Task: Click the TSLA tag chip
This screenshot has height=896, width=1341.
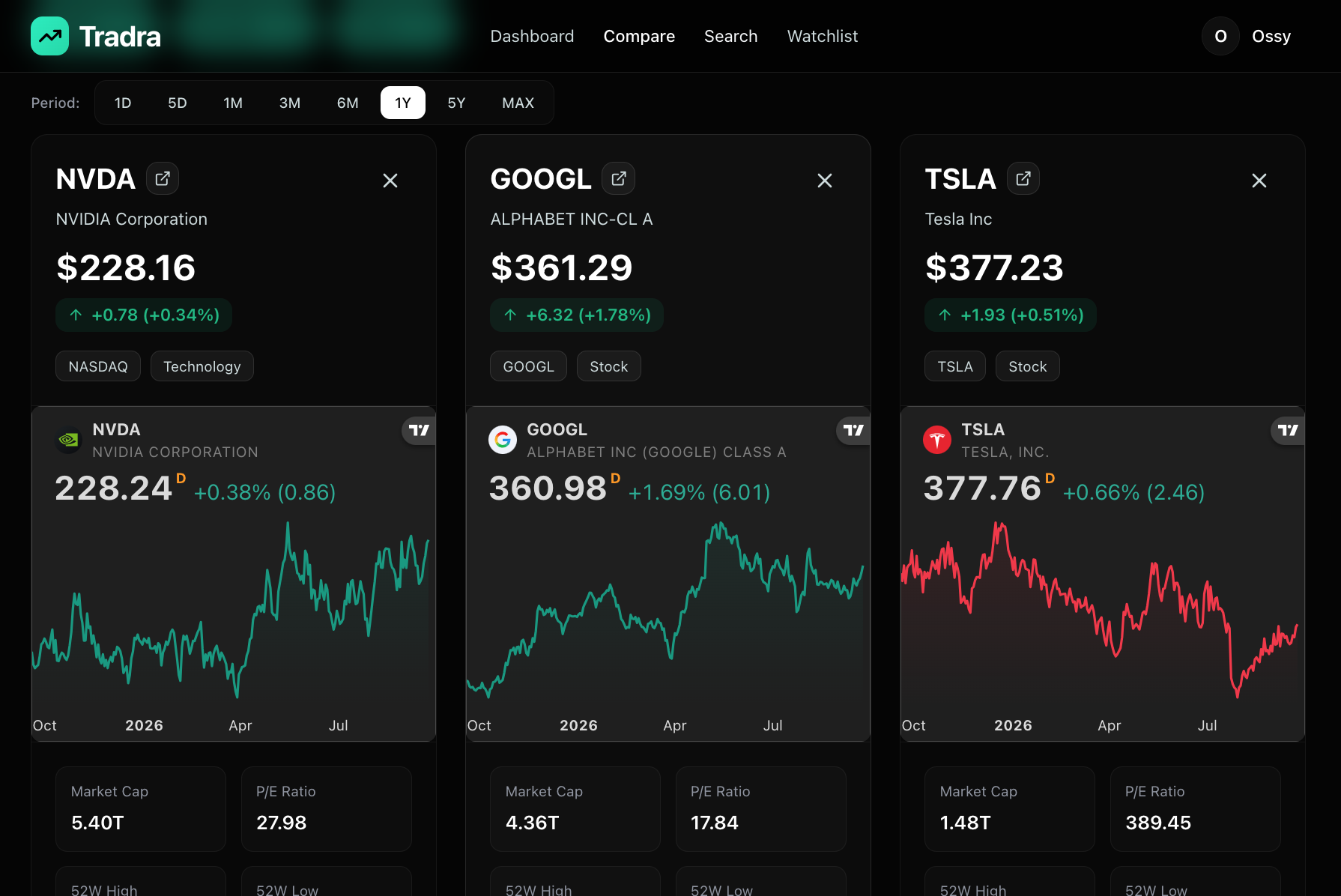Action: click(x=955, y=366)
